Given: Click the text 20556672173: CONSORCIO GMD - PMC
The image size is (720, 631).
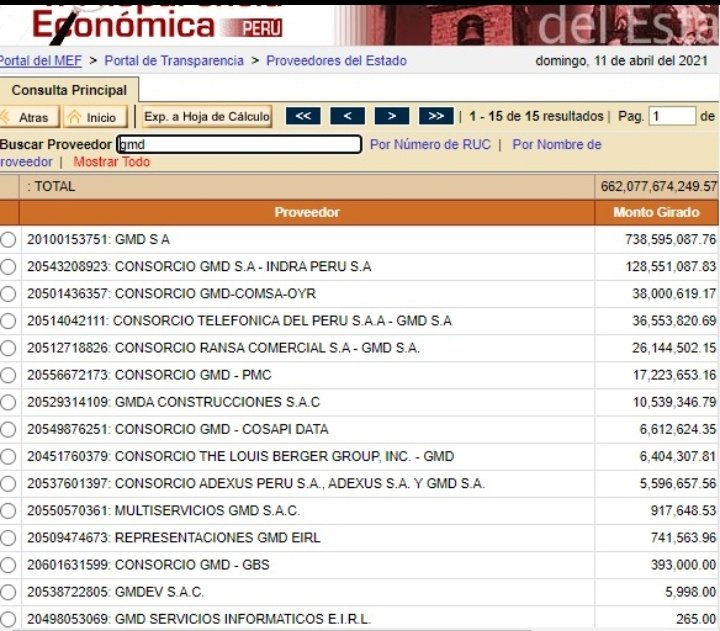Looking at the screenshot, I should tap(149, 375).
